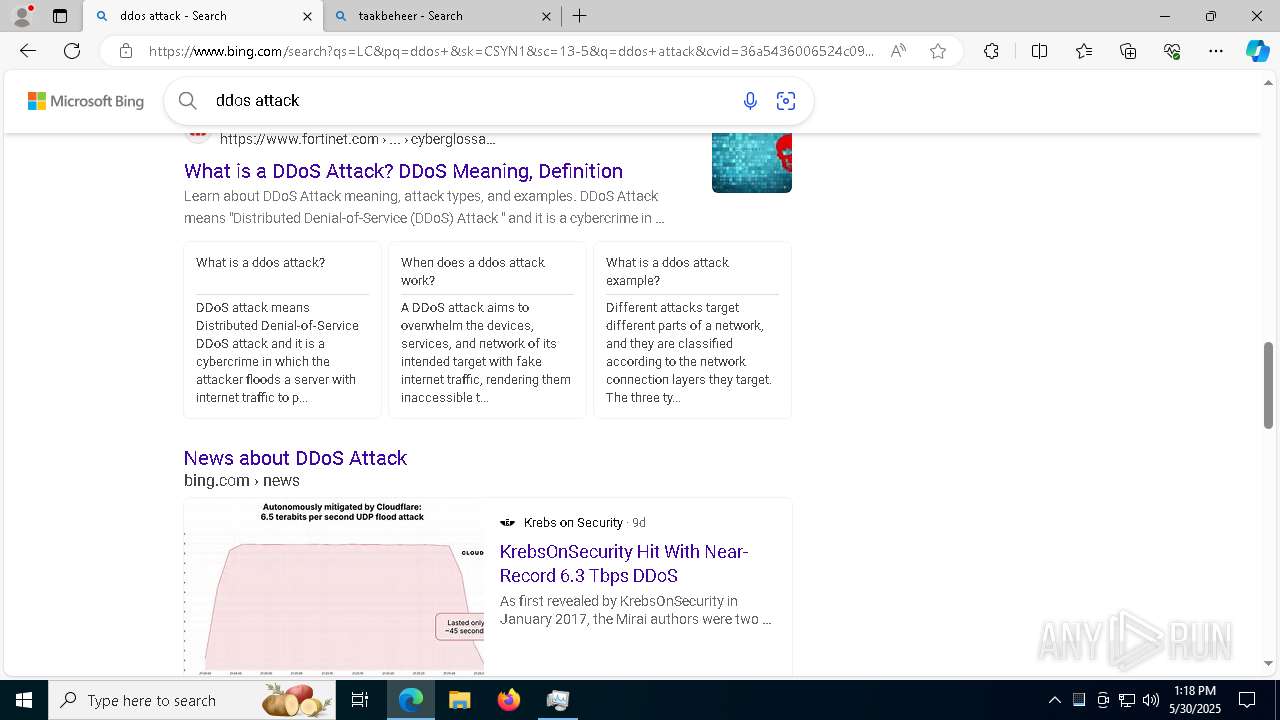Open the Copilot sidebar icon
Image resolution: width=1280 pixels, height=720 pixels.
(x=1257, y=51)
